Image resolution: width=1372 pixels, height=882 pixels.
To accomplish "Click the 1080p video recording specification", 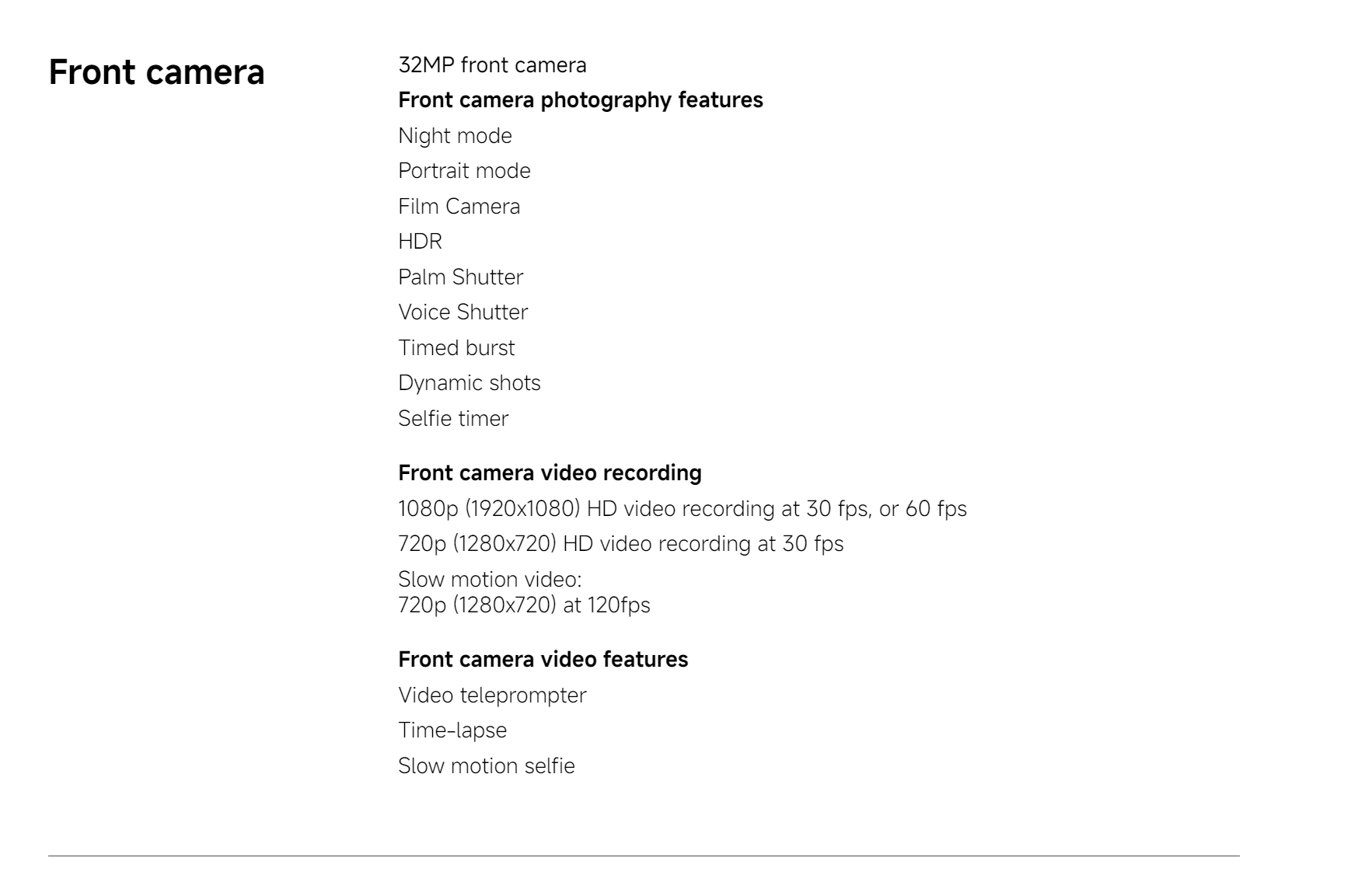I will (683, 509).
